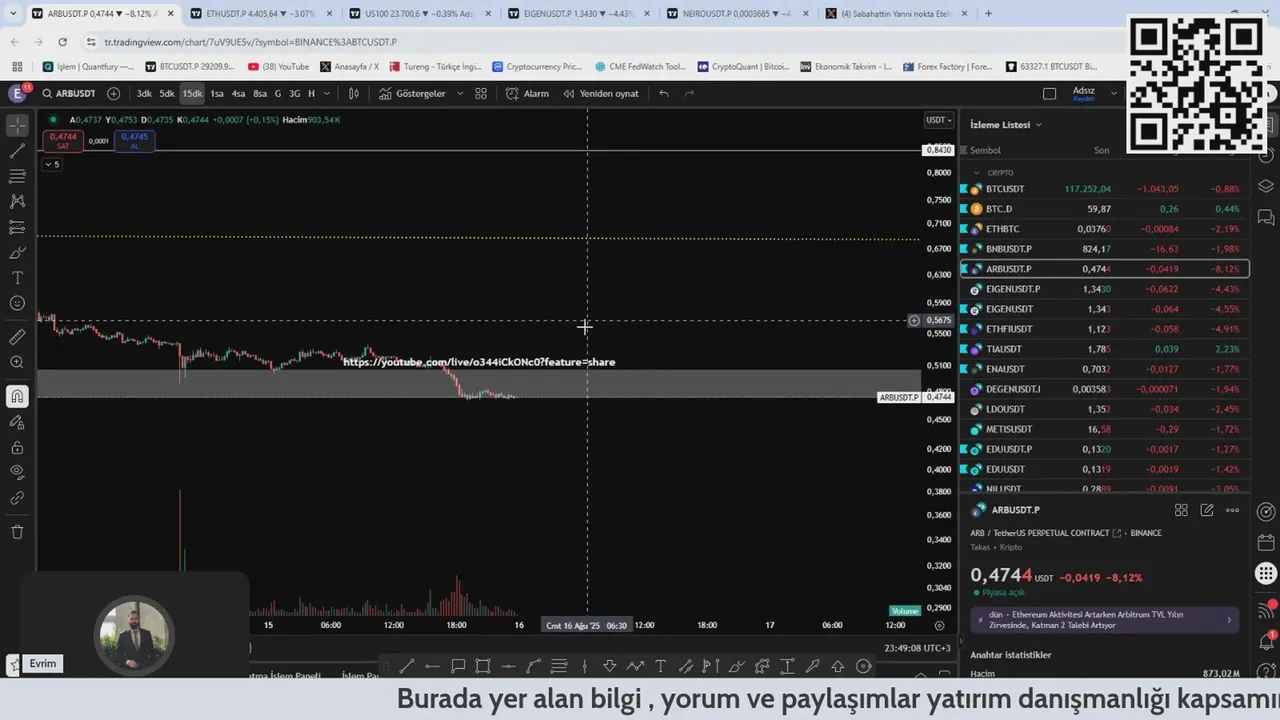The width and height of the screenshot is (1280, 720).
Task: Switch to NEIROUSDT.P browser tab
Action: click(x=737, y=14)
